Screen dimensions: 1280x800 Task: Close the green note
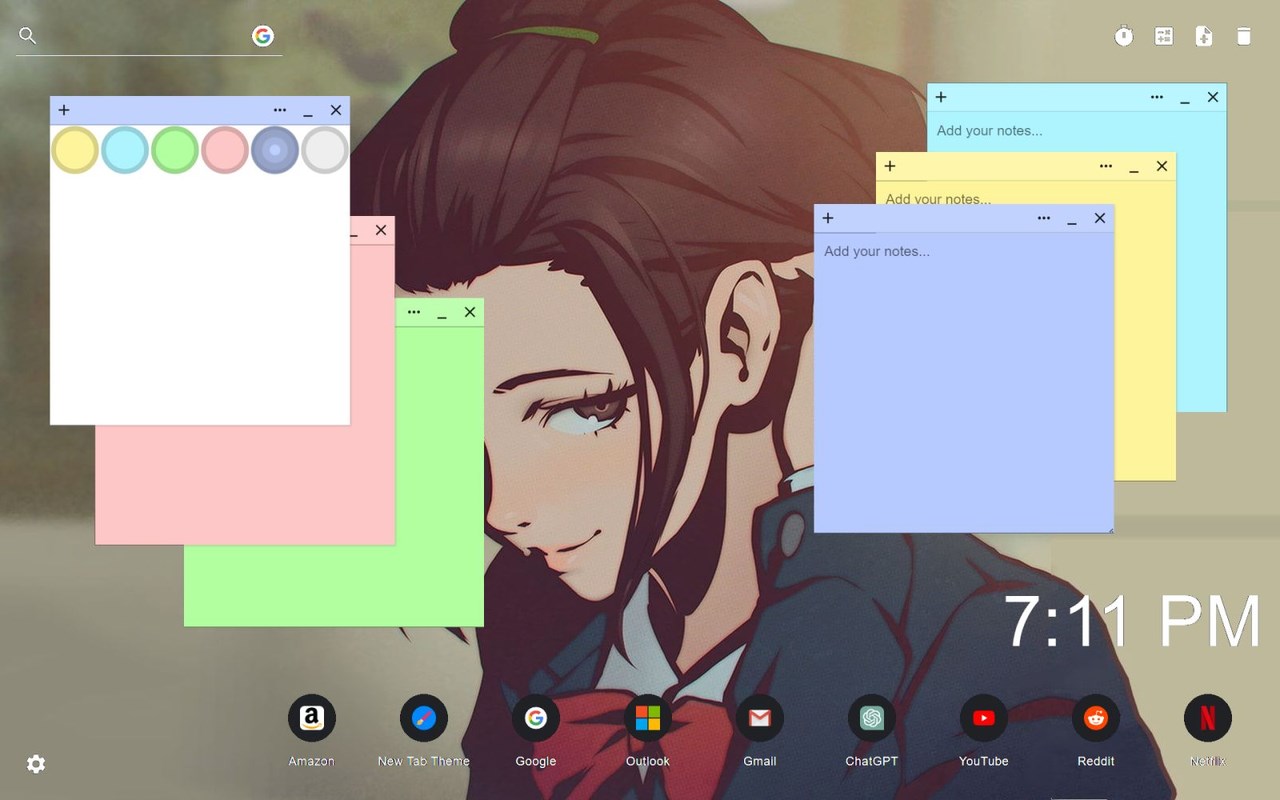470,312
